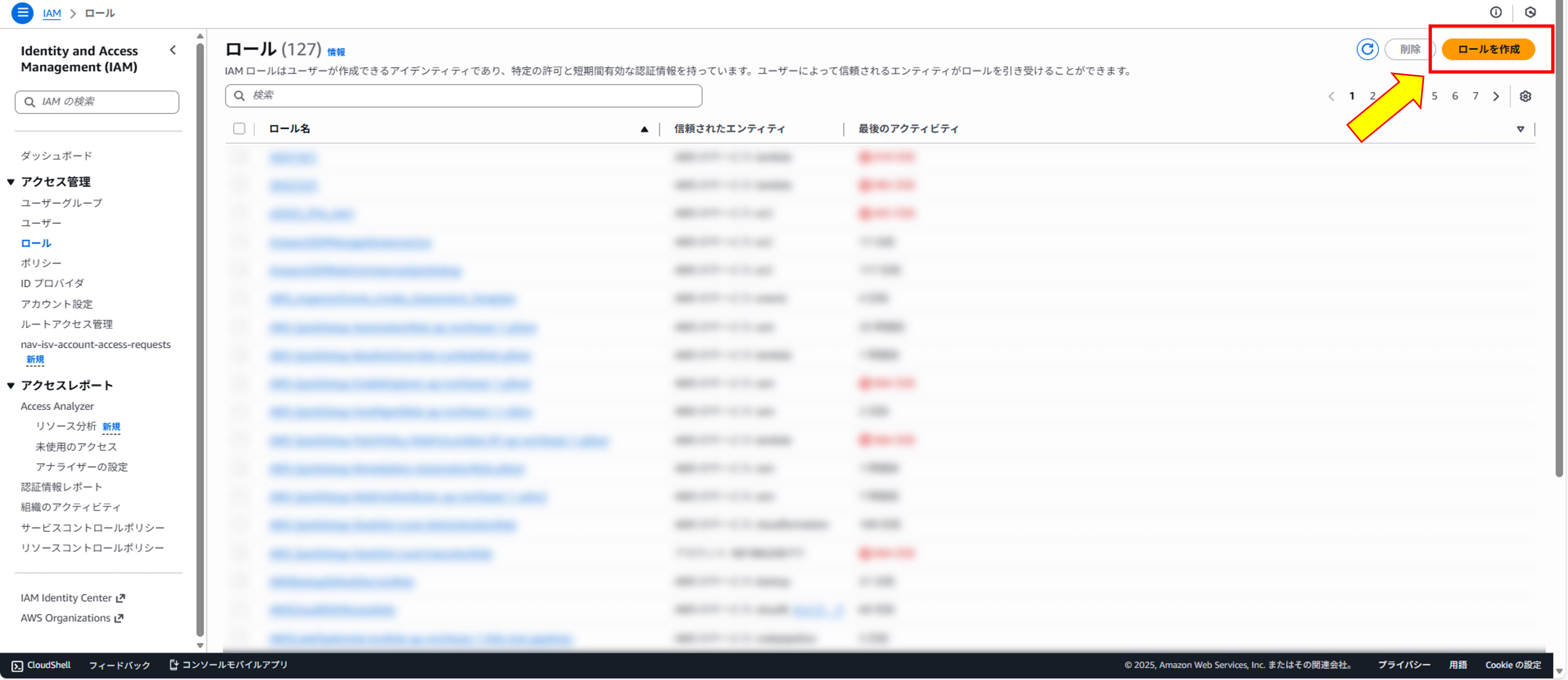Open the column dropdown arrow at far right
This screenshot has width=1568, height=680.
1520,129
